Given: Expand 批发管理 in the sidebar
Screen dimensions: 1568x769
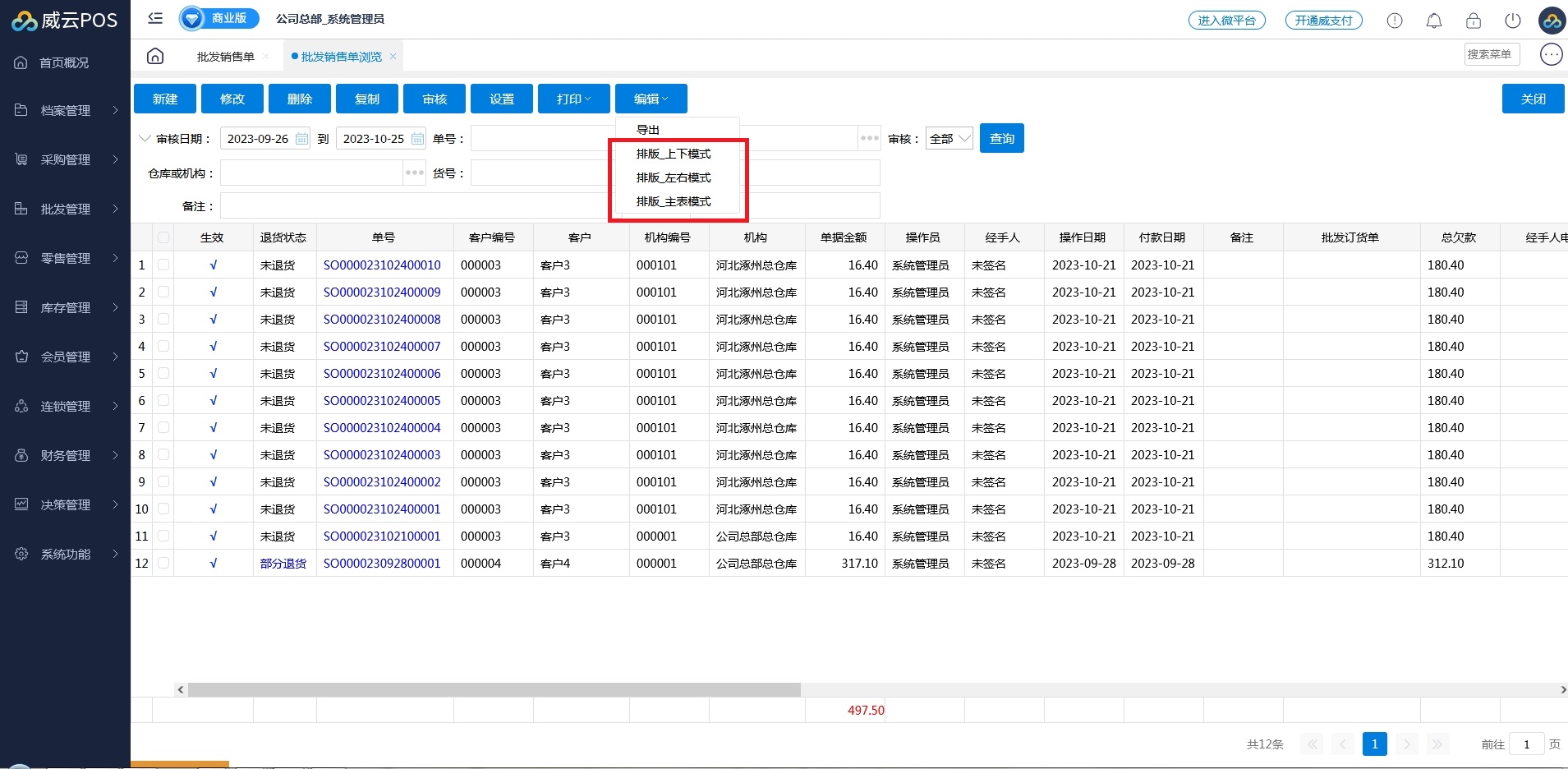Looking at the screenshot, I should tap(66, 209).
